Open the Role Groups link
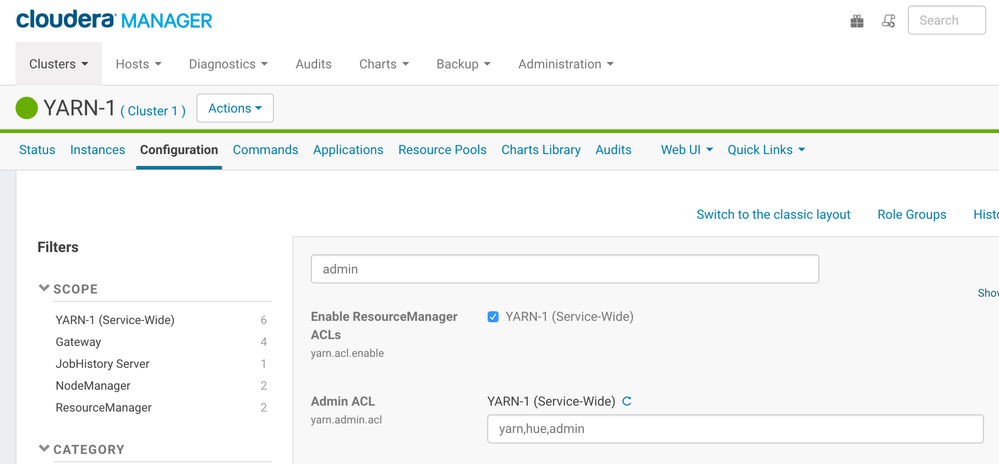The height and width of the screenshot is (464, 999). tap(911, 214)
